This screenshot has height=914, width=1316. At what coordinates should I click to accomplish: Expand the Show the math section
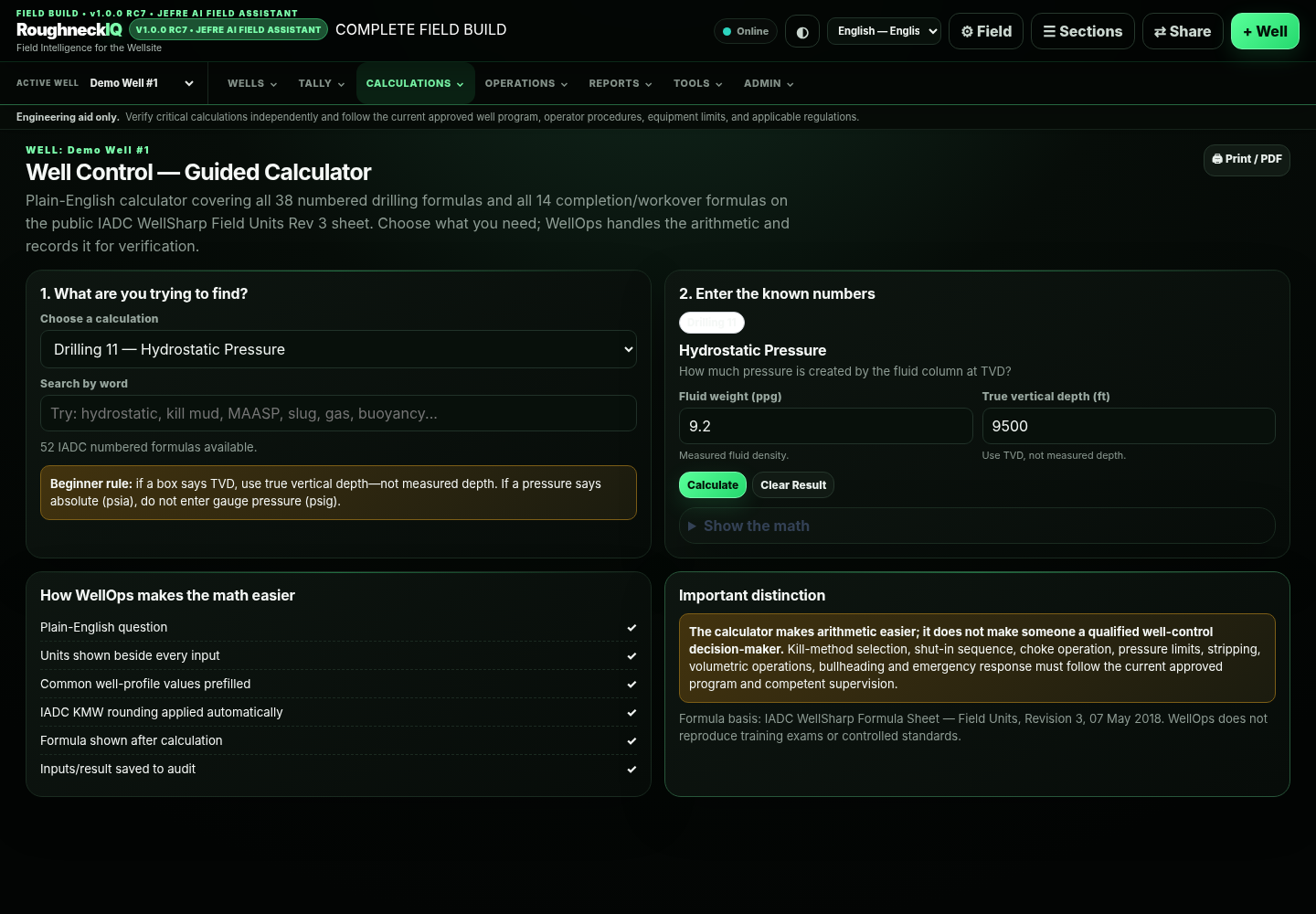tap(977, 526)
